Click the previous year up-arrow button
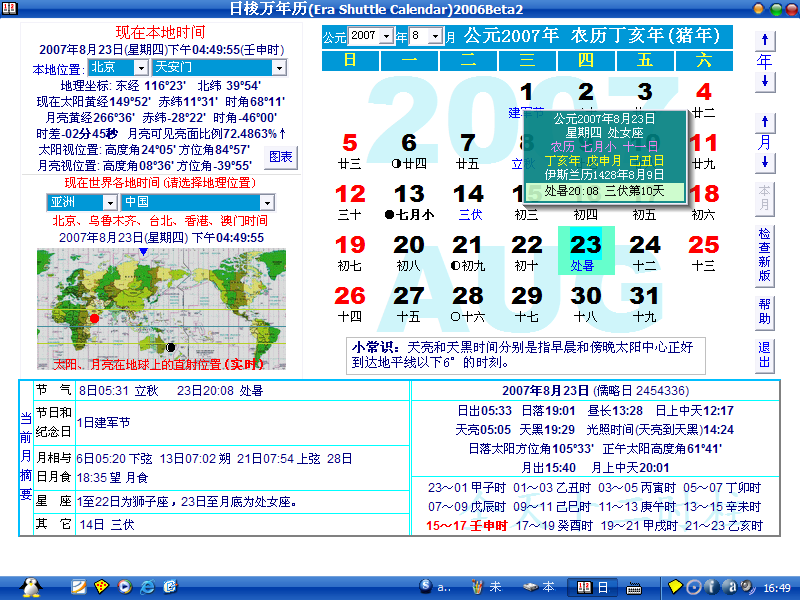 click(765, 40)
